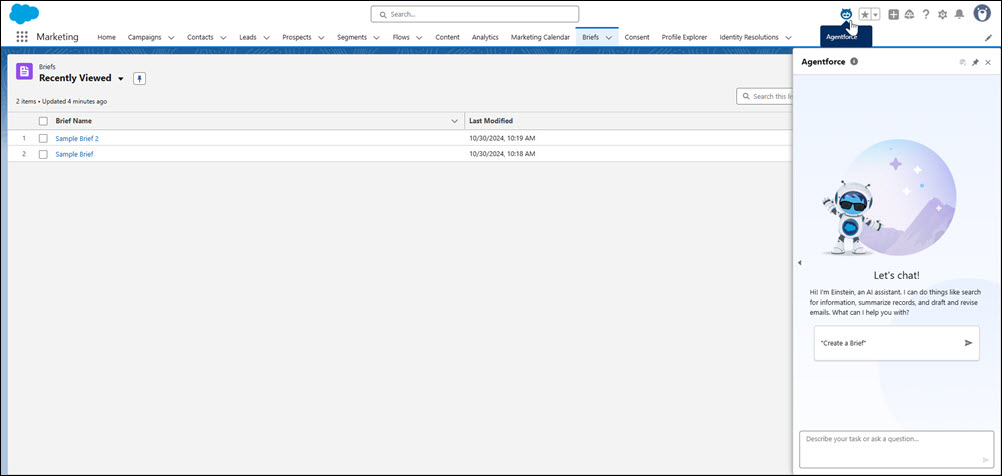Pin the Agentforce panel

975,63
